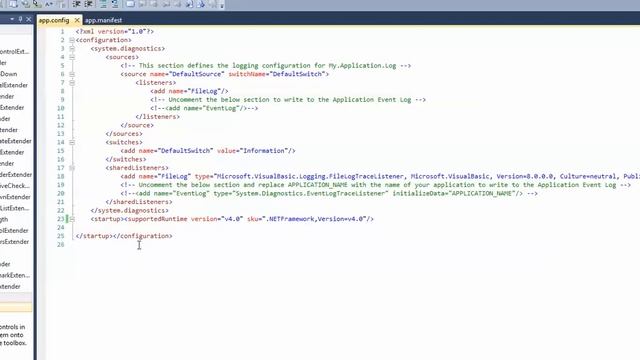Click the Complete Word (A+) toolbar icon
The image size is (640, 360).
49,4
